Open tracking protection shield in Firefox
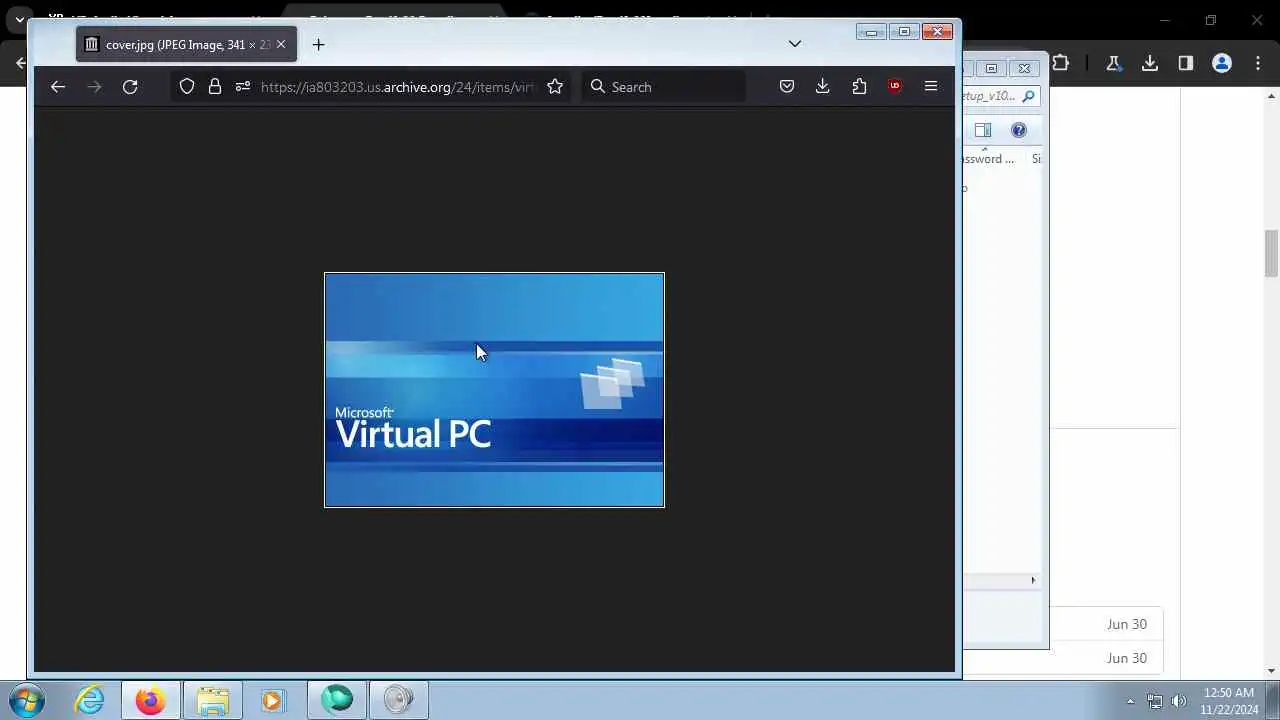The image size is (1280, 720). tap(187, 87)
